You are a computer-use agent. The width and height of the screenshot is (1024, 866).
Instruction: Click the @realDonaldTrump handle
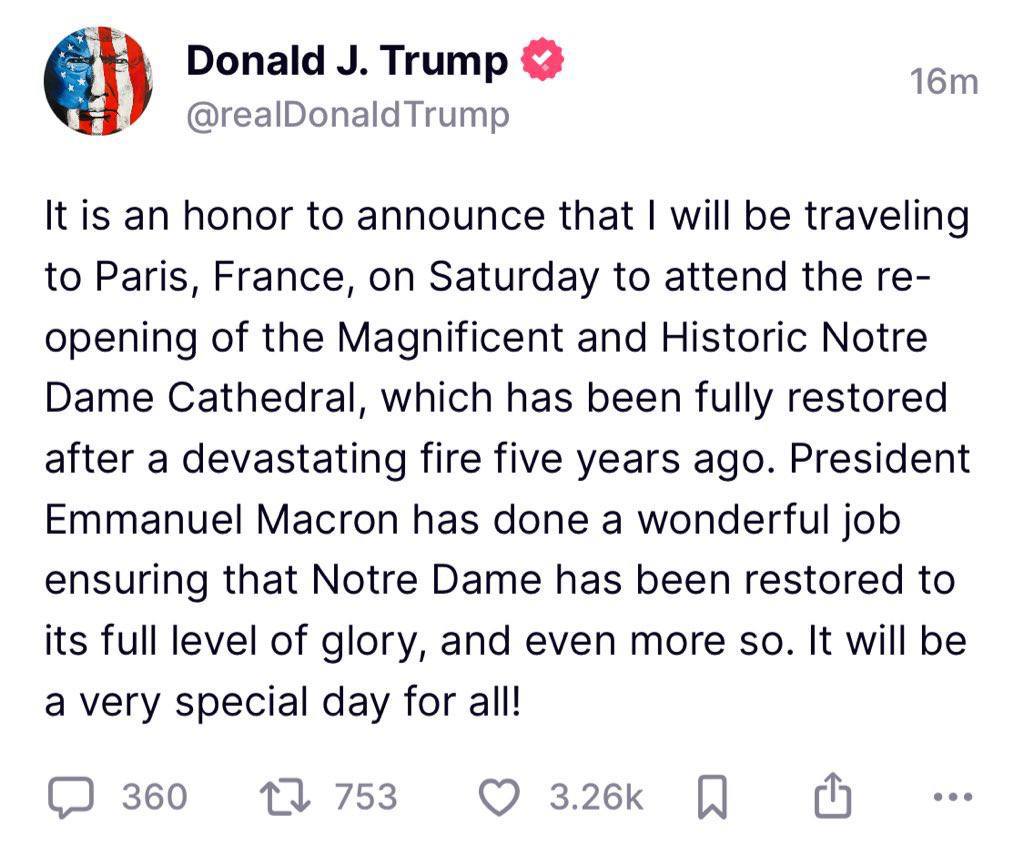(x=347, y=116)
